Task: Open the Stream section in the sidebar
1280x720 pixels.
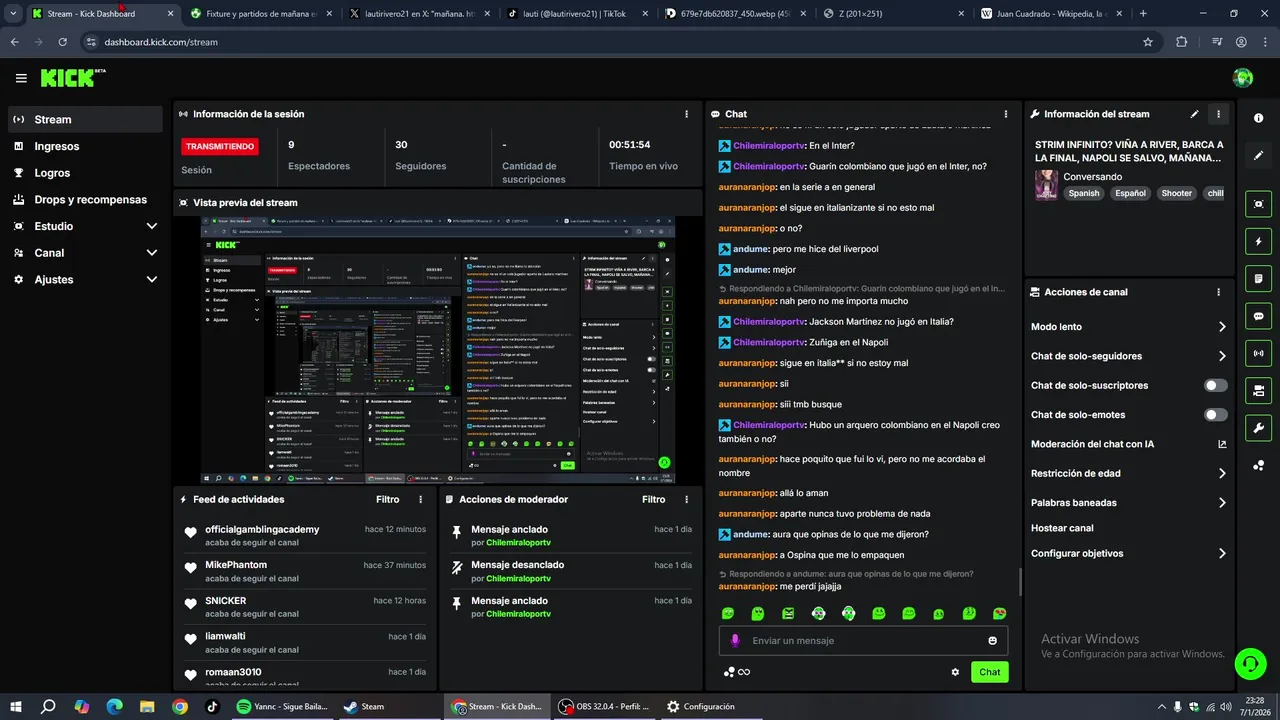Action: pos(85,119)
